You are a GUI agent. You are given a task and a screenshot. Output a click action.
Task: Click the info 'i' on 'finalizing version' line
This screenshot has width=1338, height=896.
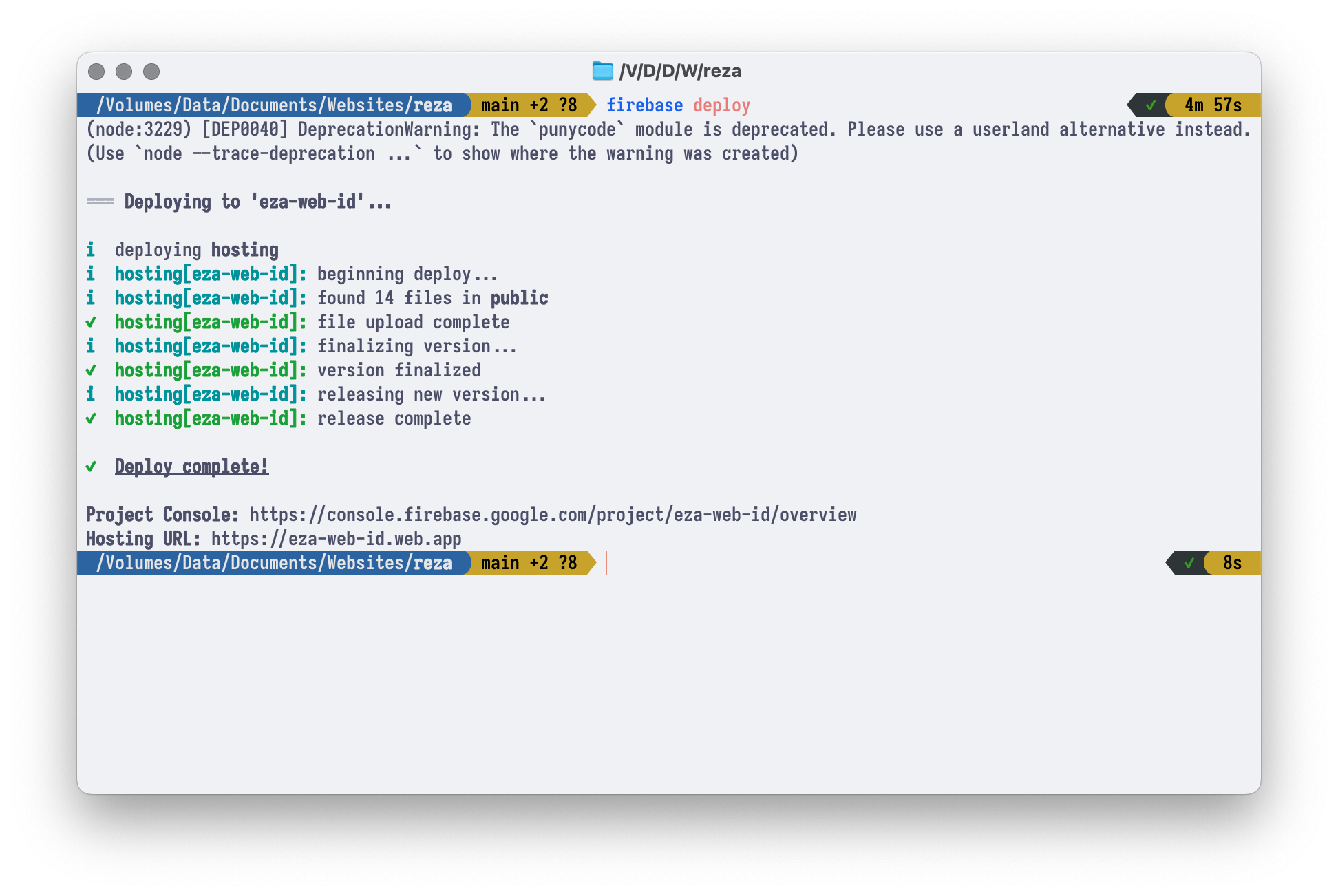pyautogui.click(x=91, y=346)
